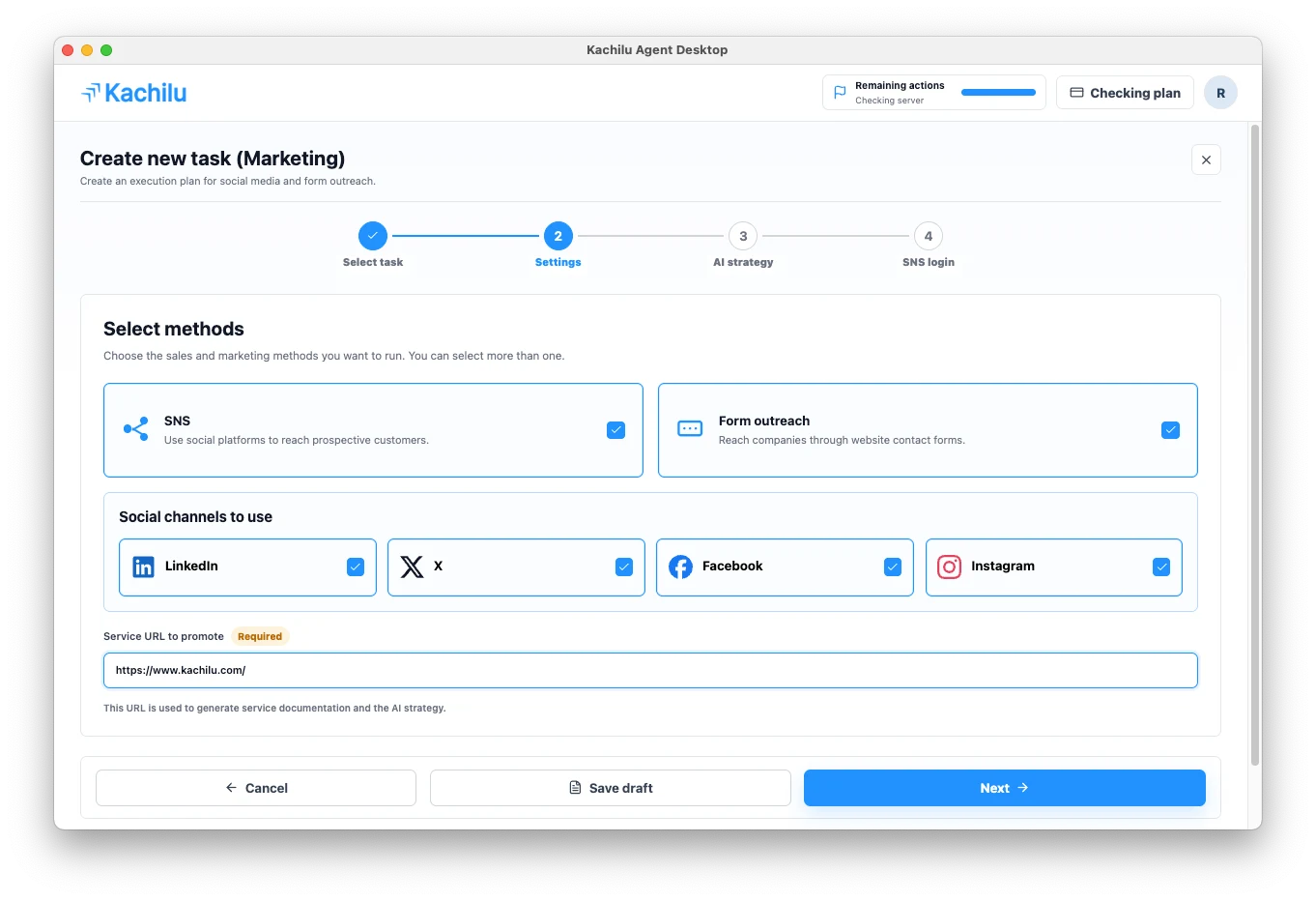The height and width of the screenshot is (901, 1316).
Task: Uncheck the Instagram channel checkbox
Action: 1161,567
